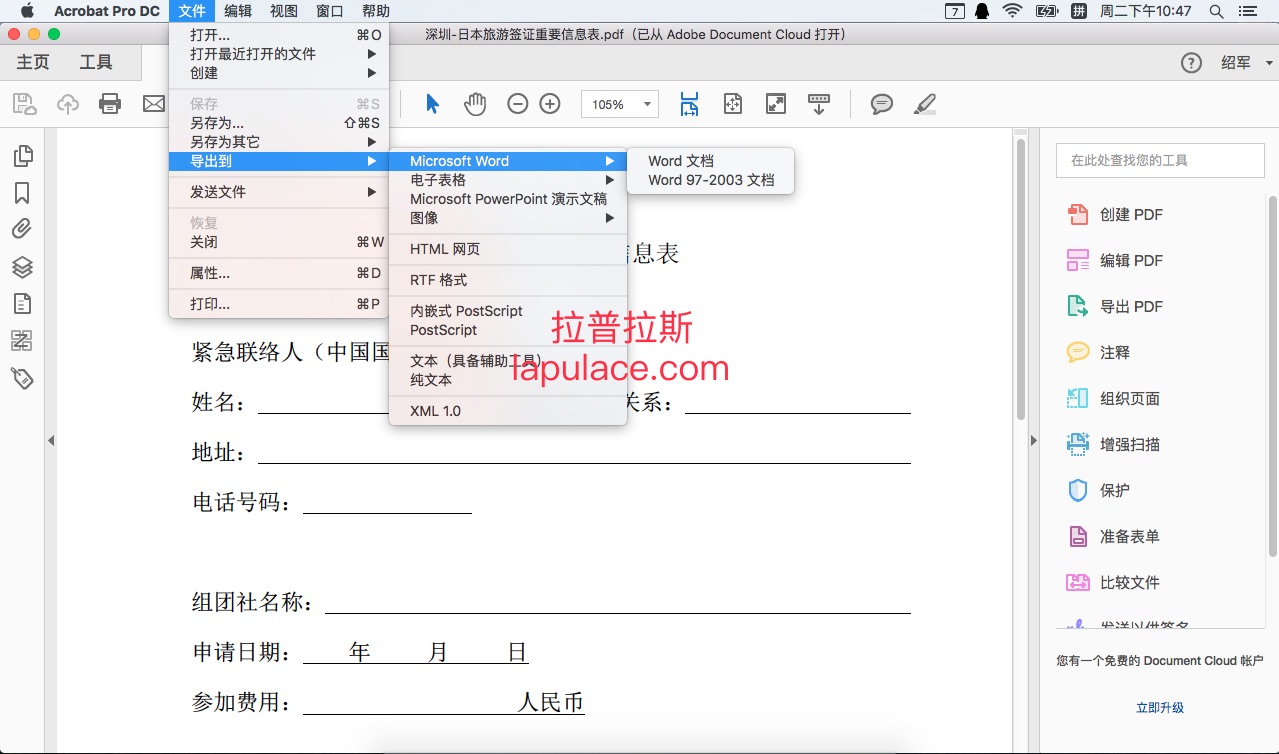
Task: Expand the 发送文件 submenu
Action: [x=279, y=192]
